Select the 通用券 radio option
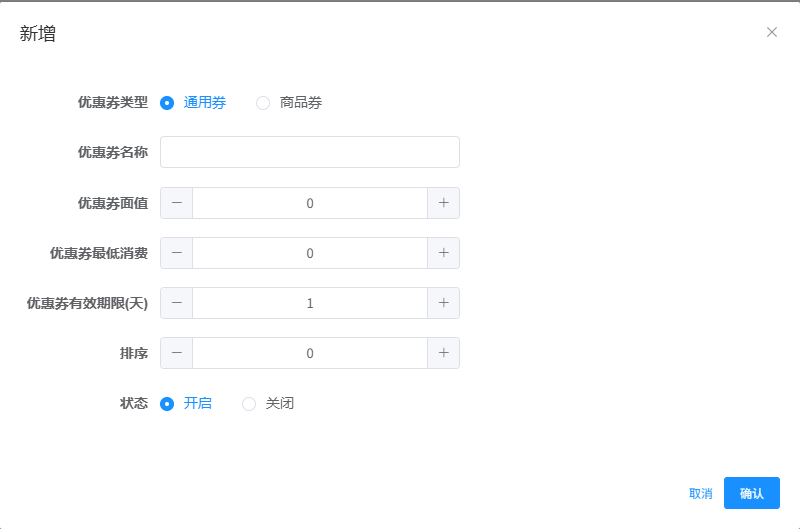800x529 pixels. pyautogui.click(x=167, y=102)
